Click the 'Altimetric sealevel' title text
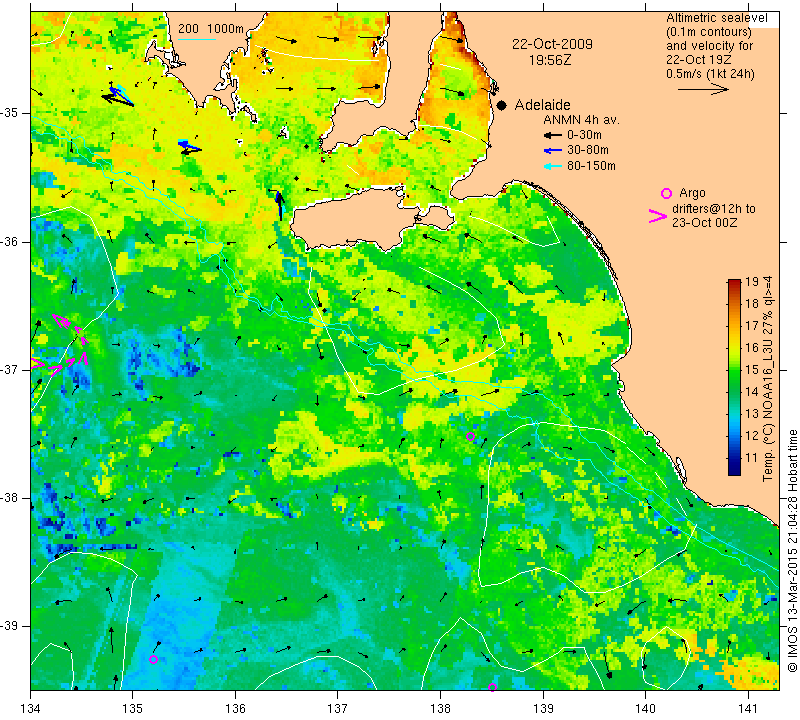800x720 pixels. click(716, 18)
